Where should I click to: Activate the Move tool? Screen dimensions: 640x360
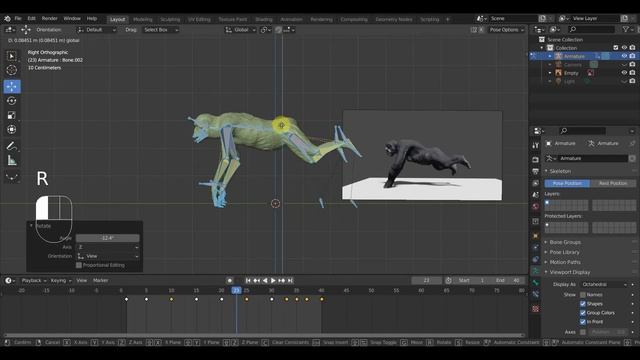(x=12, y=86)
